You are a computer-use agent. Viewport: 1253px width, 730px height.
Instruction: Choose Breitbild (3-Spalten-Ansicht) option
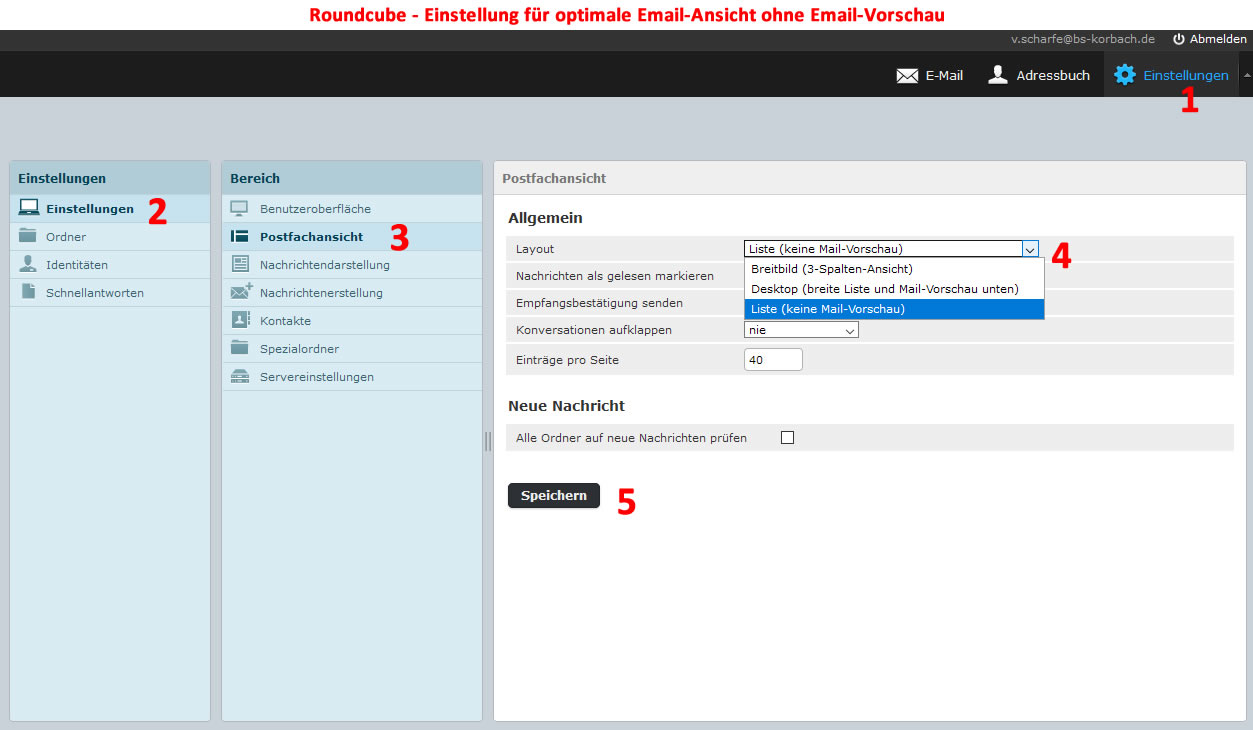tap(894, 269)
